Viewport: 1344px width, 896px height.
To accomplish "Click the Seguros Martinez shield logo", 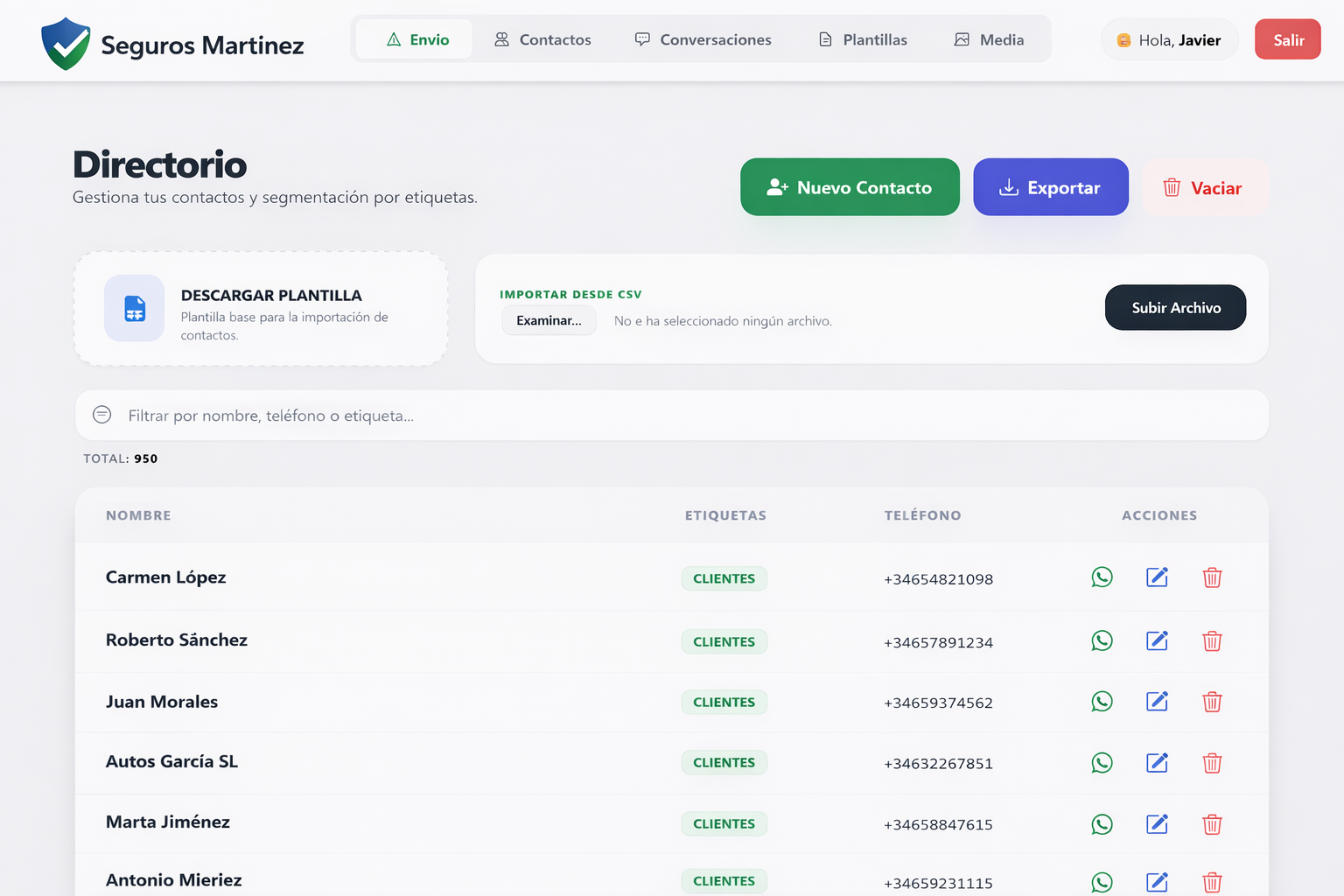I will (x=66, y=44).
